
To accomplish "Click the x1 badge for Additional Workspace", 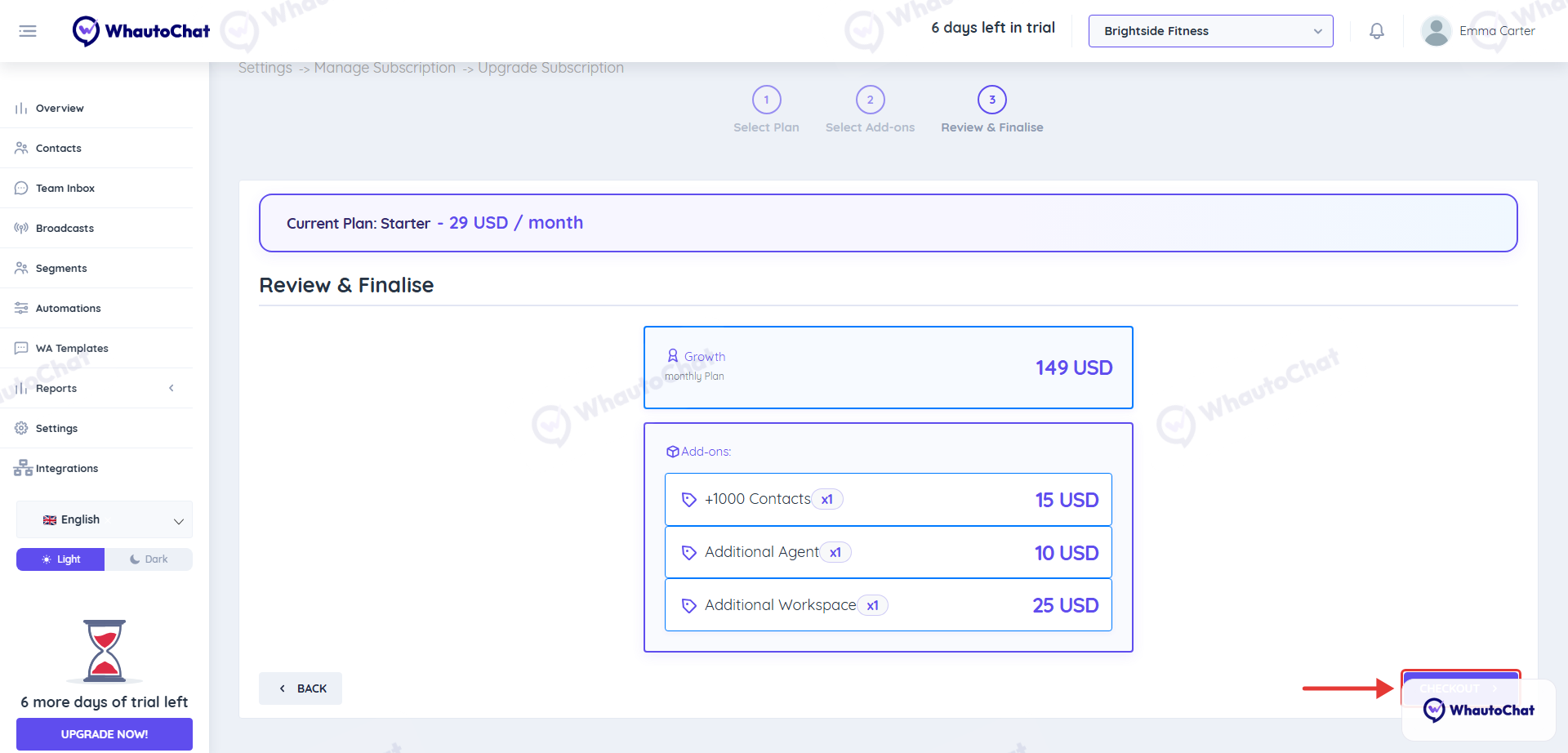I will pyautogui.click(x=873, y=606).
